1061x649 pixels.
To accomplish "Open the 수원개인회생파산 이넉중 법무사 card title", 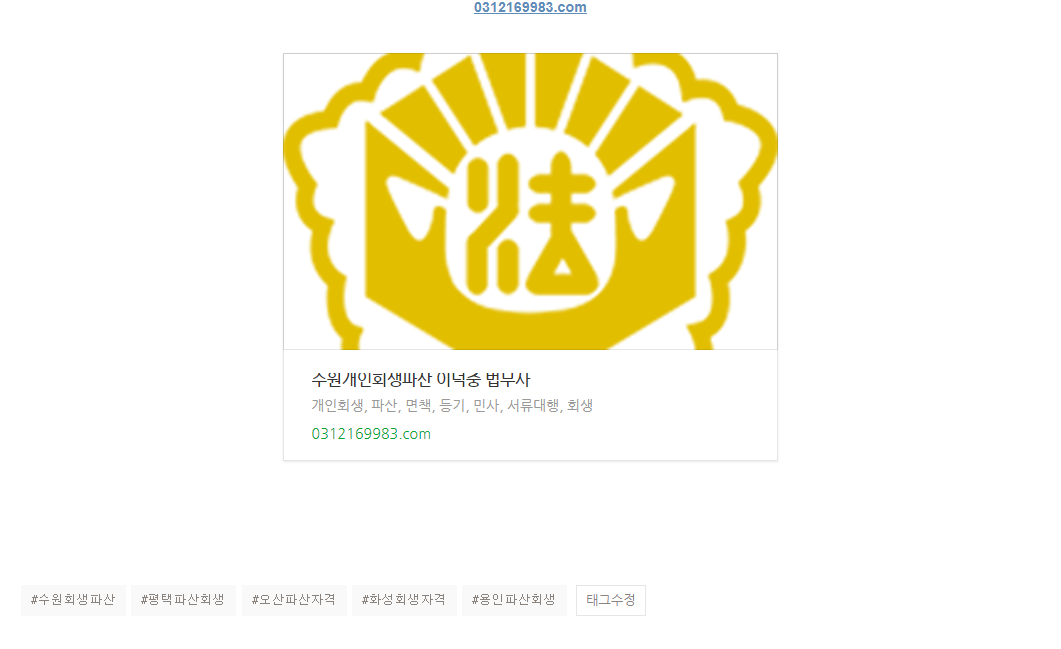I will coord(420,380).
